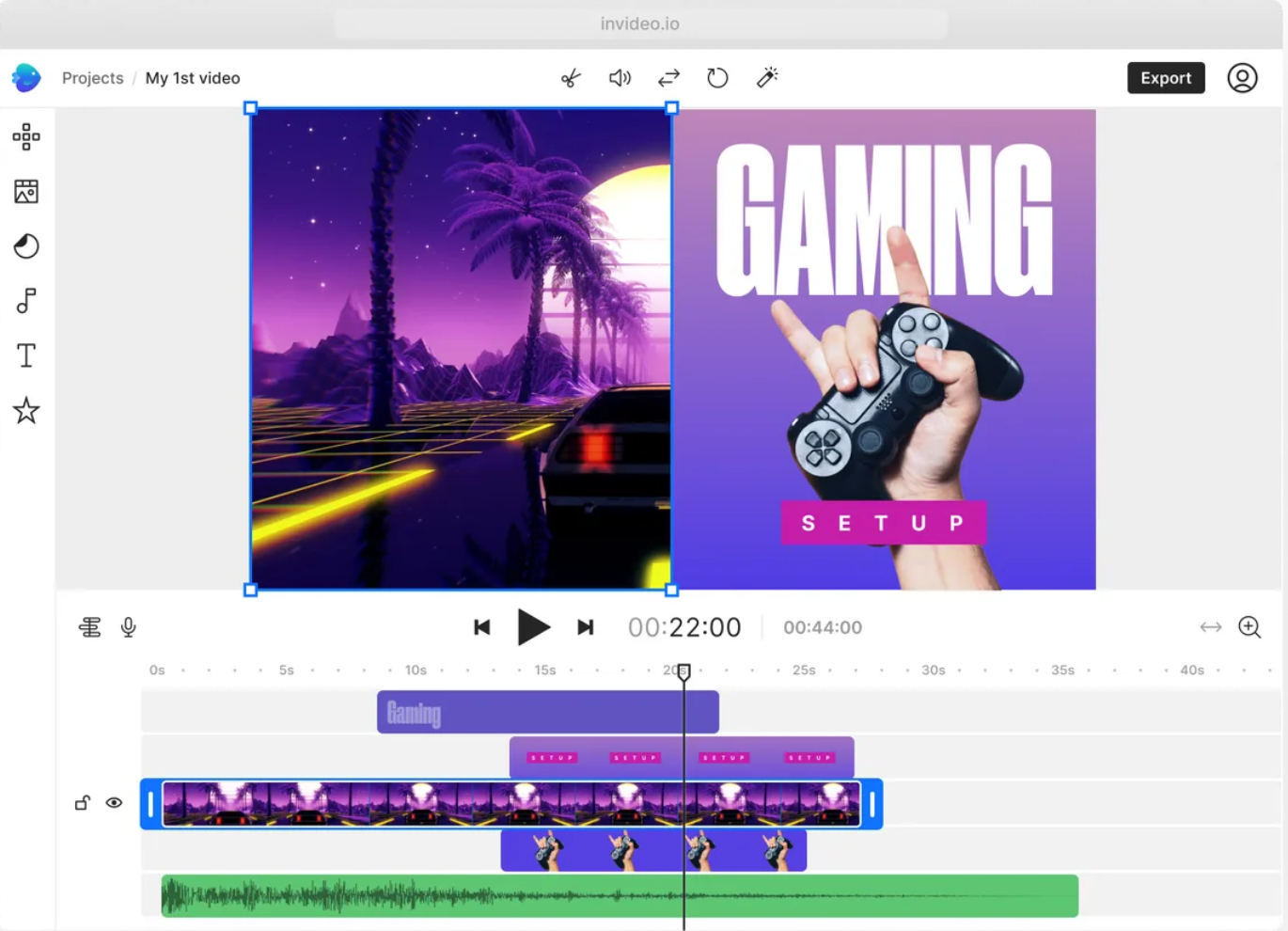Open the stickers shapes sidebar icon
Image resolution: width=1288 pixels, height=931 pixels.
coord(26,246)
